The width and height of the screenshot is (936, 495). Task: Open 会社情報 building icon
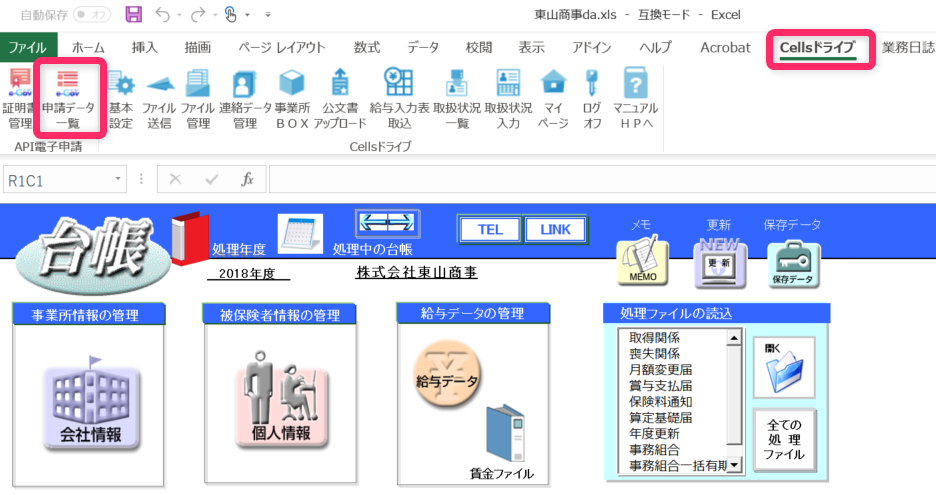(x=91, y=403)
